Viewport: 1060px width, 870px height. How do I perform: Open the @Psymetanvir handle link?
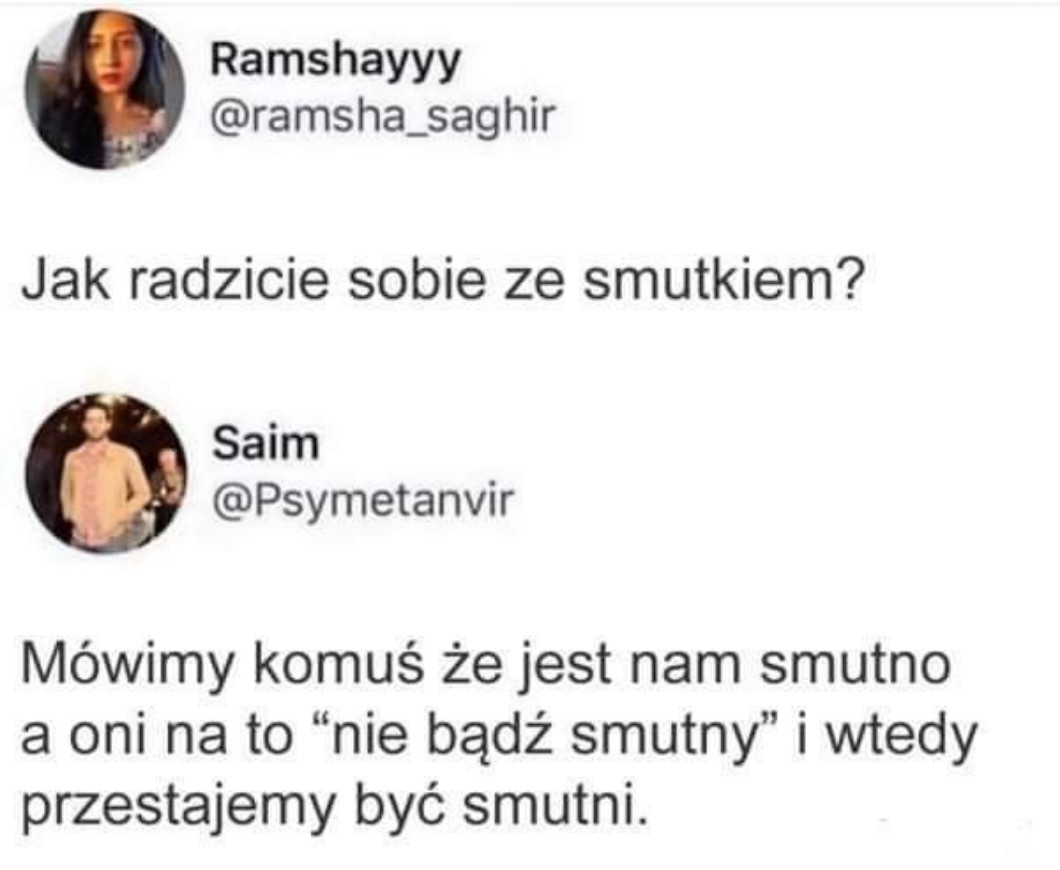[x=363, y=501]
